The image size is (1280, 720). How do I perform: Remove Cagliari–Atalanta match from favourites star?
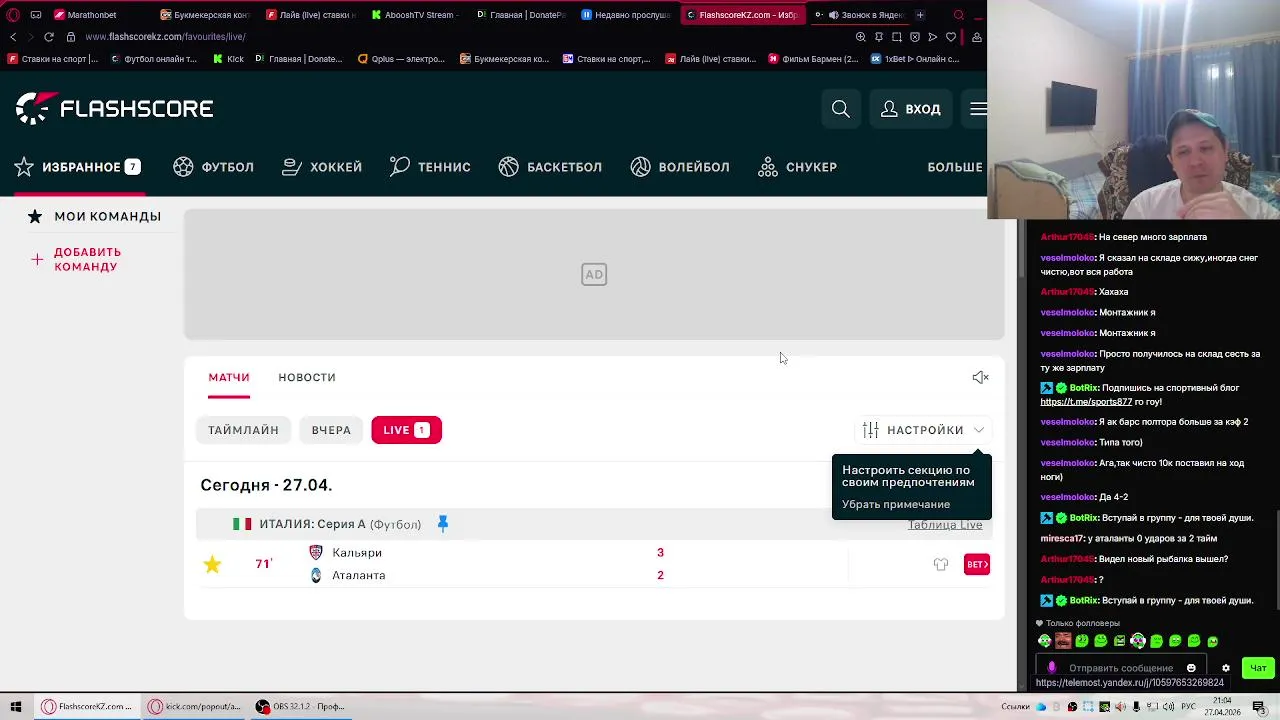click(x=212, y=564)
